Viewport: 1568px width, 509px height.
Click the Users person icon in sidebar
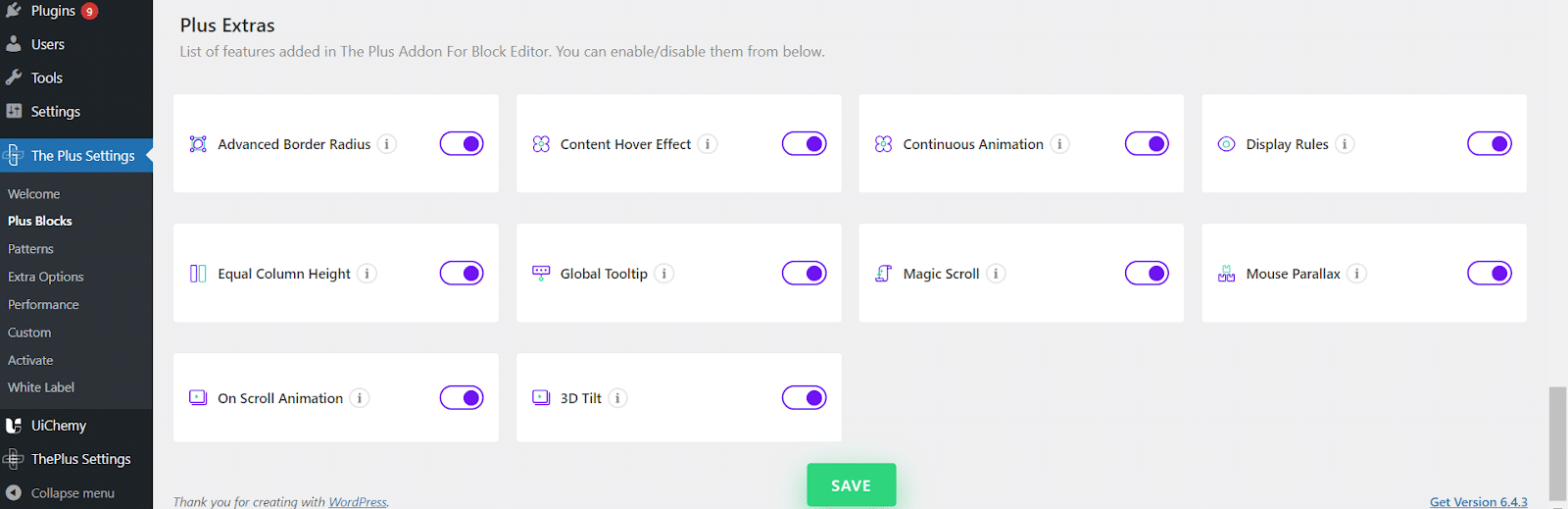pos(14,44)
